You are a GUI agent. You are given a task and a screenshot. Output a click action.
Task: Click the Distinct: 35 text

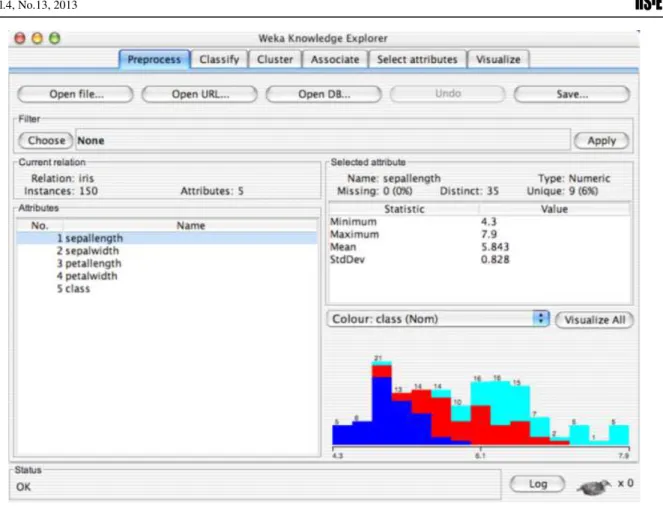pyautogui.click(x=469, y=191)
